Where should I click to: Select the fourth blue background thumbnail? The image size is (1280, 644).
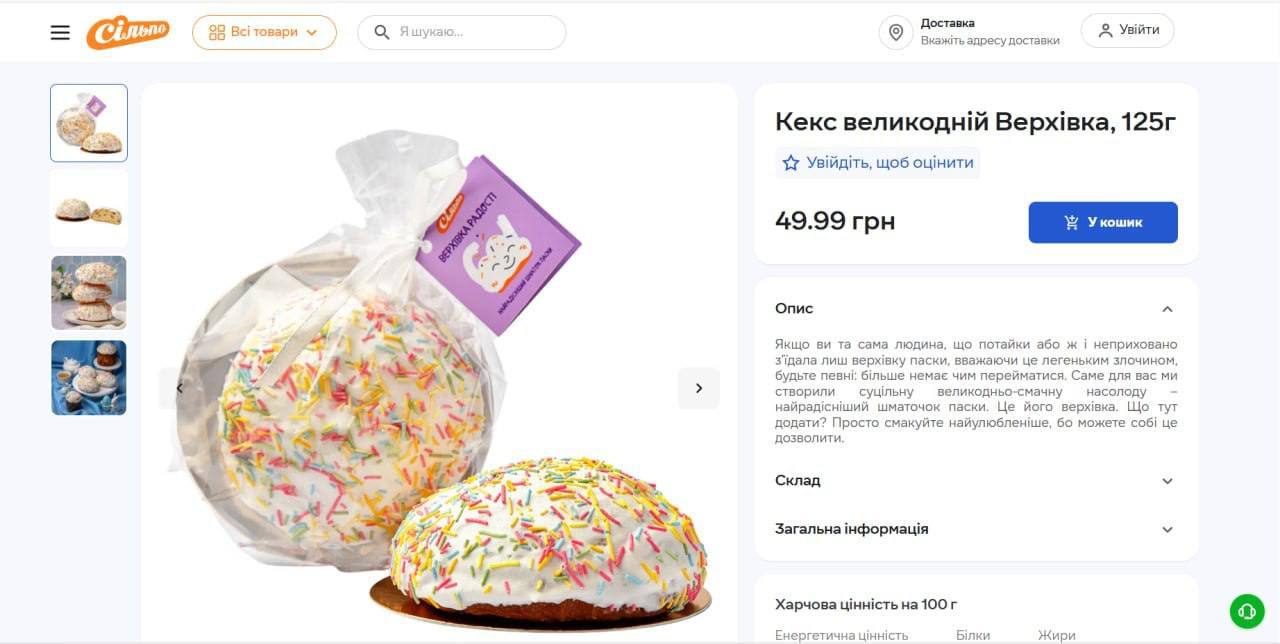tap(89, 378)
